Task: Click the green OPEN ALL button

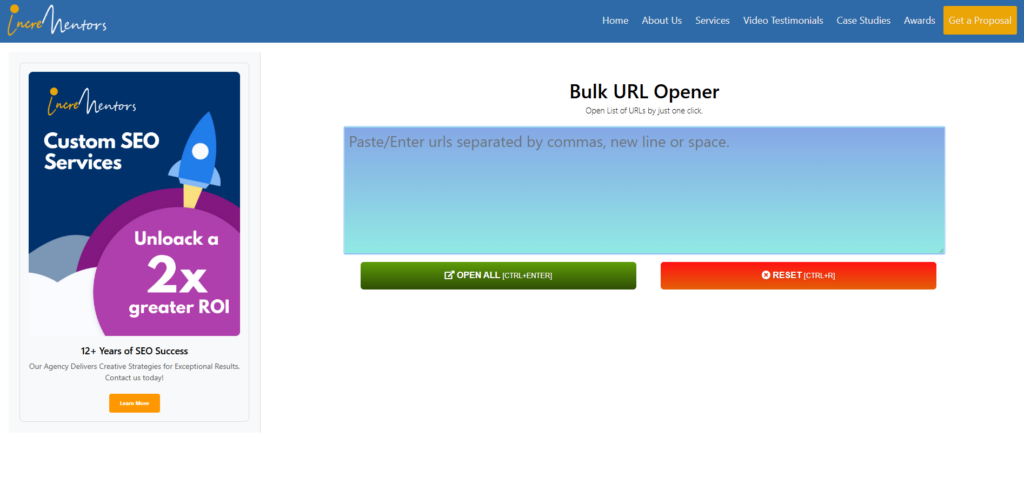Action: 498,276
